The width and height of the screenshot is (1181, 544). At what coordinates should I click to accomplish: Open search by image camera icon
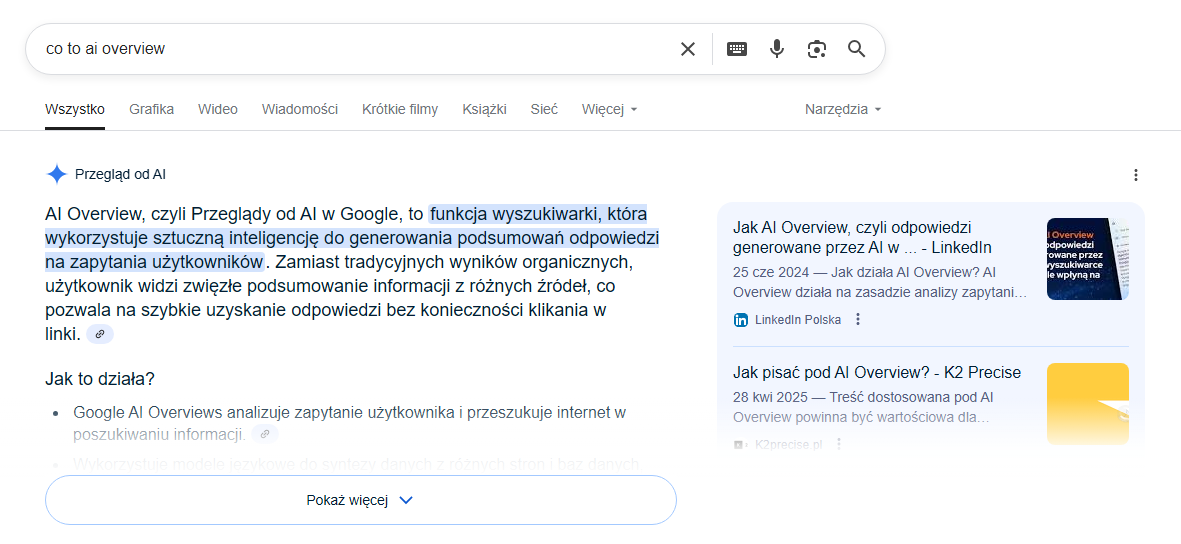pos(816,49)
